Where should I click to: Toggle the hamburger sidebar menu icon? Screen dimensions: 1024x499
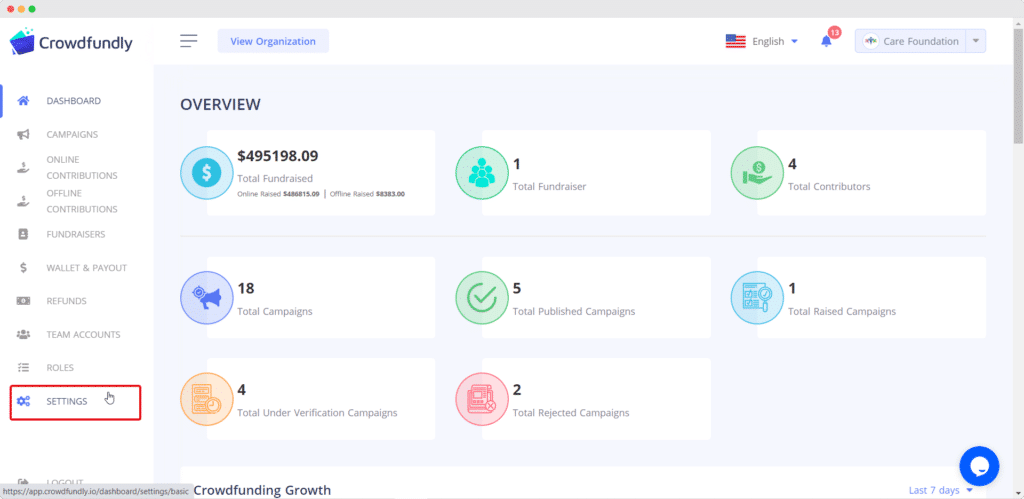(x=189, y=41)
